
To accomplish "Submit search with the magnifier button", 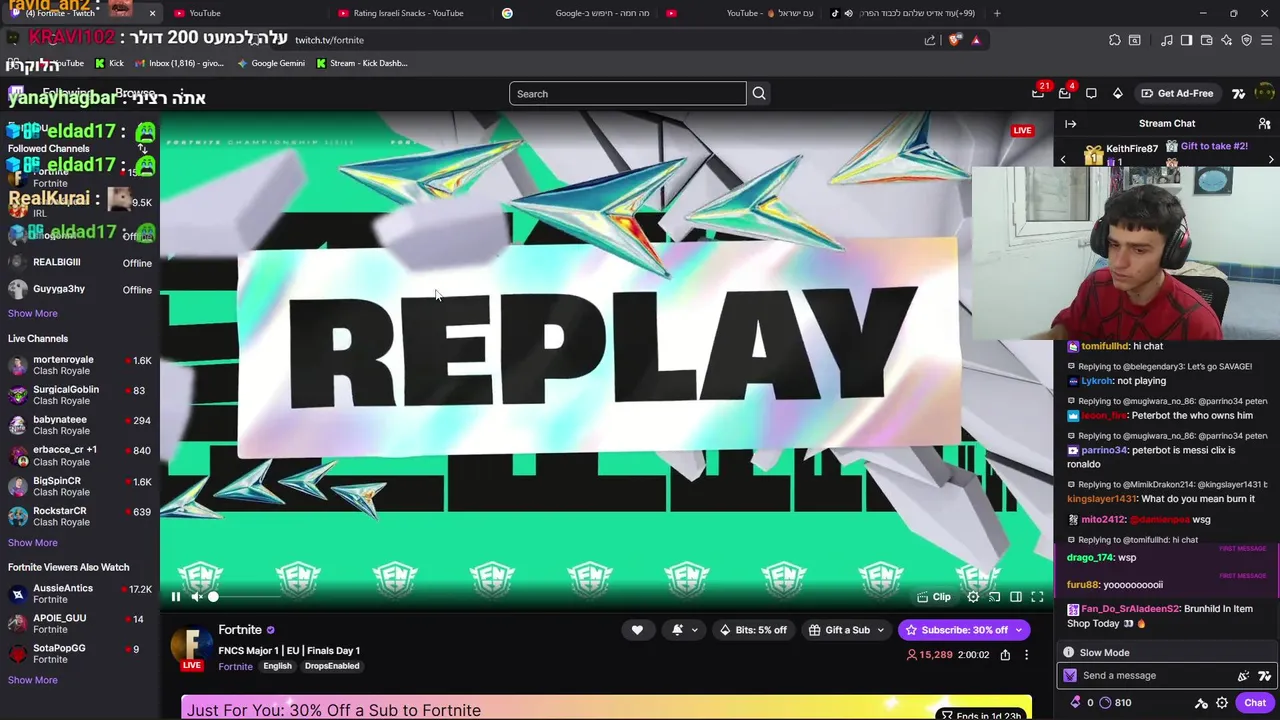I will coord(759,94).
